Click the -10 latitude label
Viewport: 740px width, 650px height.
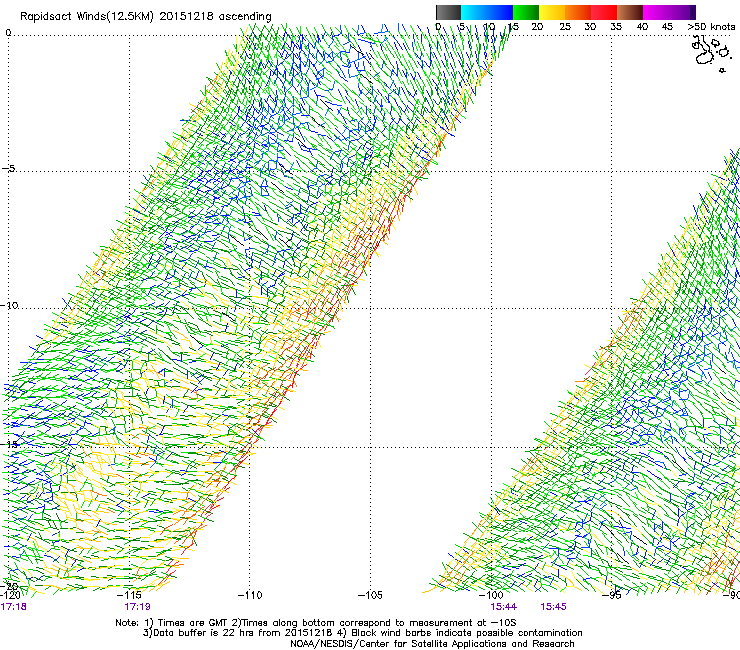pos(9,305)
